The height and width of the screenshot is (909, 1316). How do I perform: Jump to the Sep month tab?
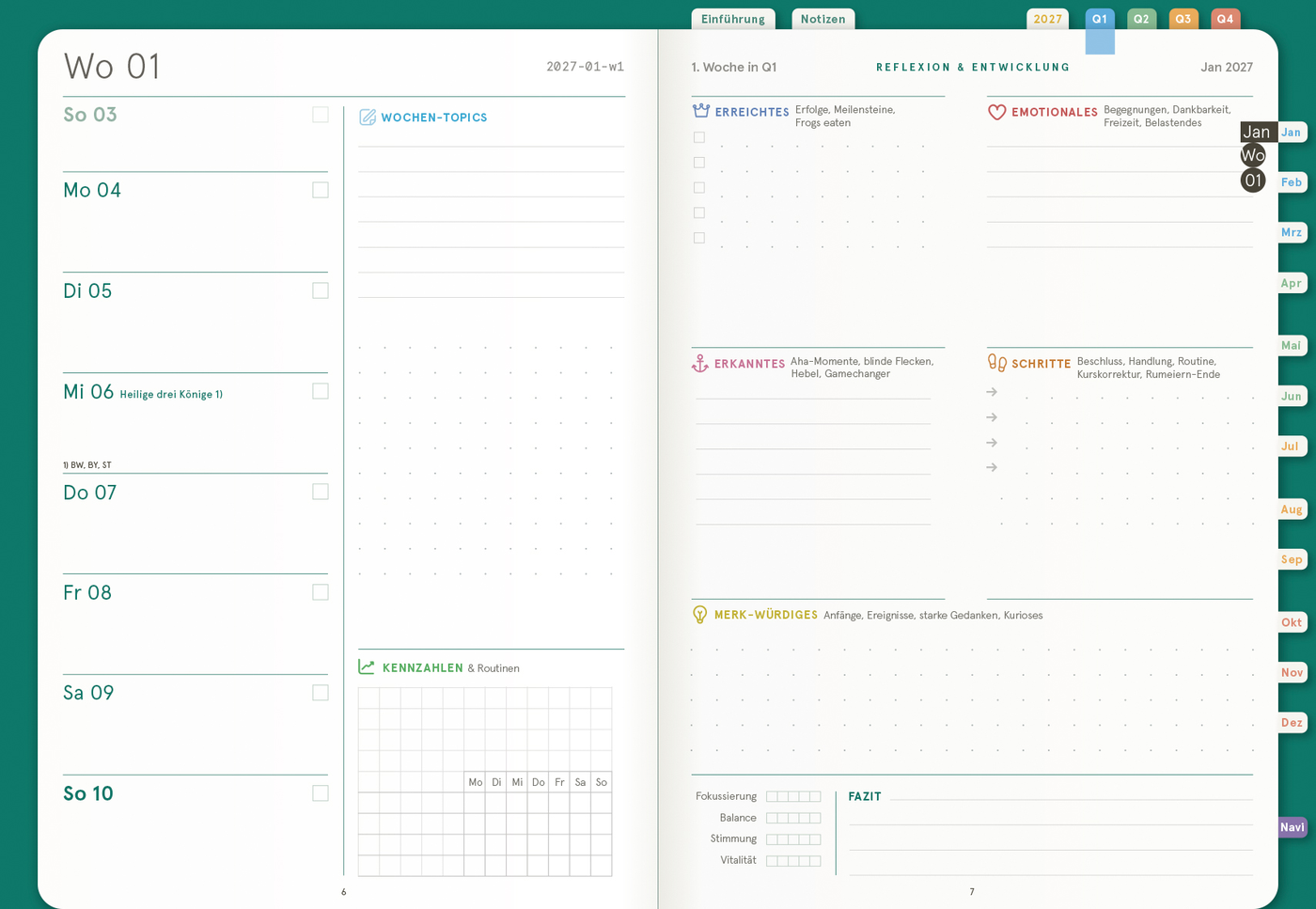[1292, 559]
